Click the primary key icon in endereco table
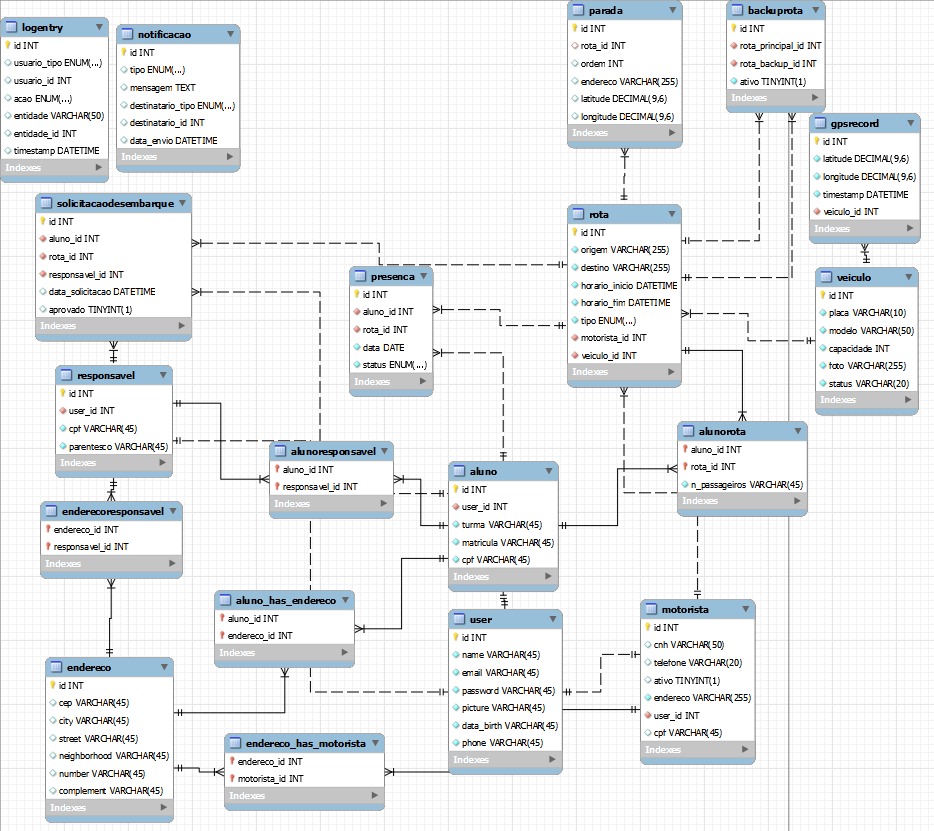The image size is (934, 831). point(51,685)
